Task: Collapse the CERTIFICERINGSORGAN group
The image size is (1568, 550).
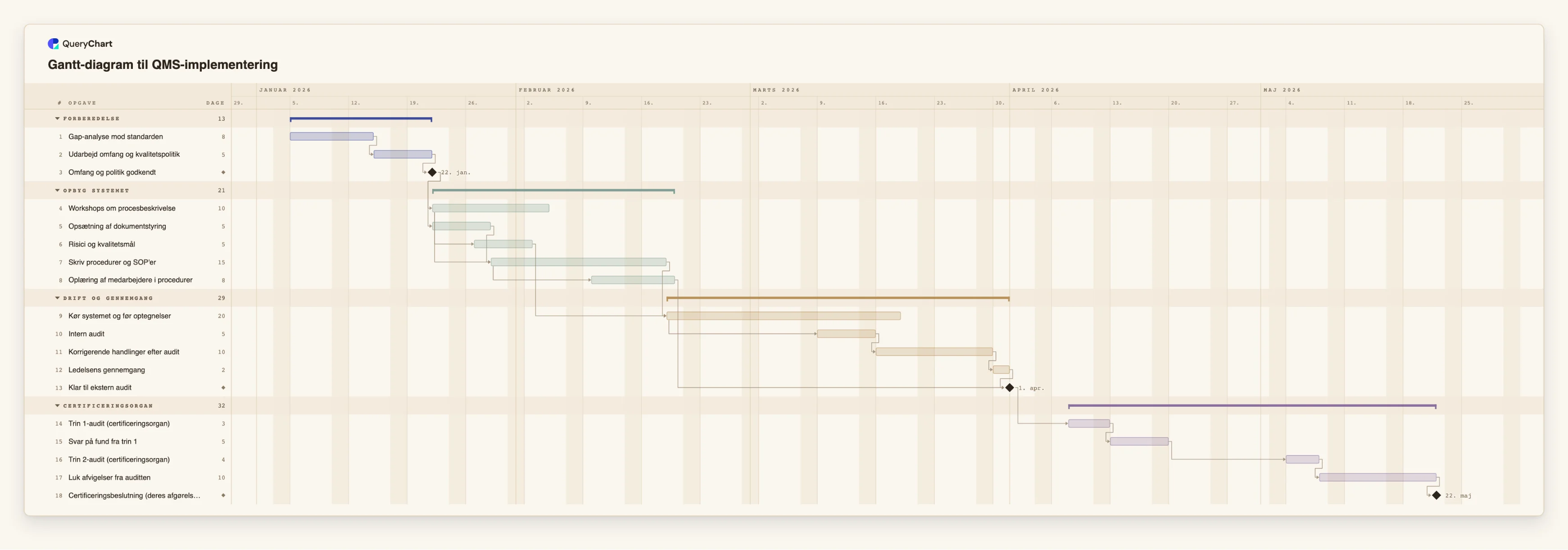Action: (57, 406)
